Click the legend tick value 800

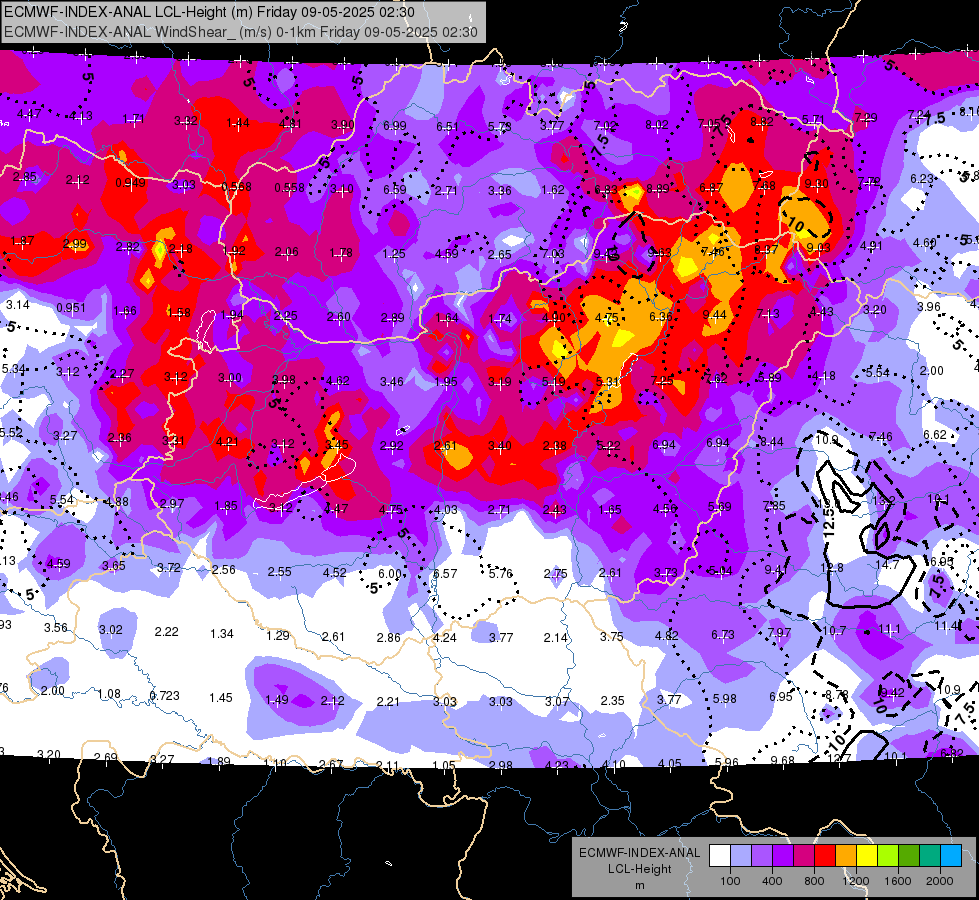click(814, 881)
